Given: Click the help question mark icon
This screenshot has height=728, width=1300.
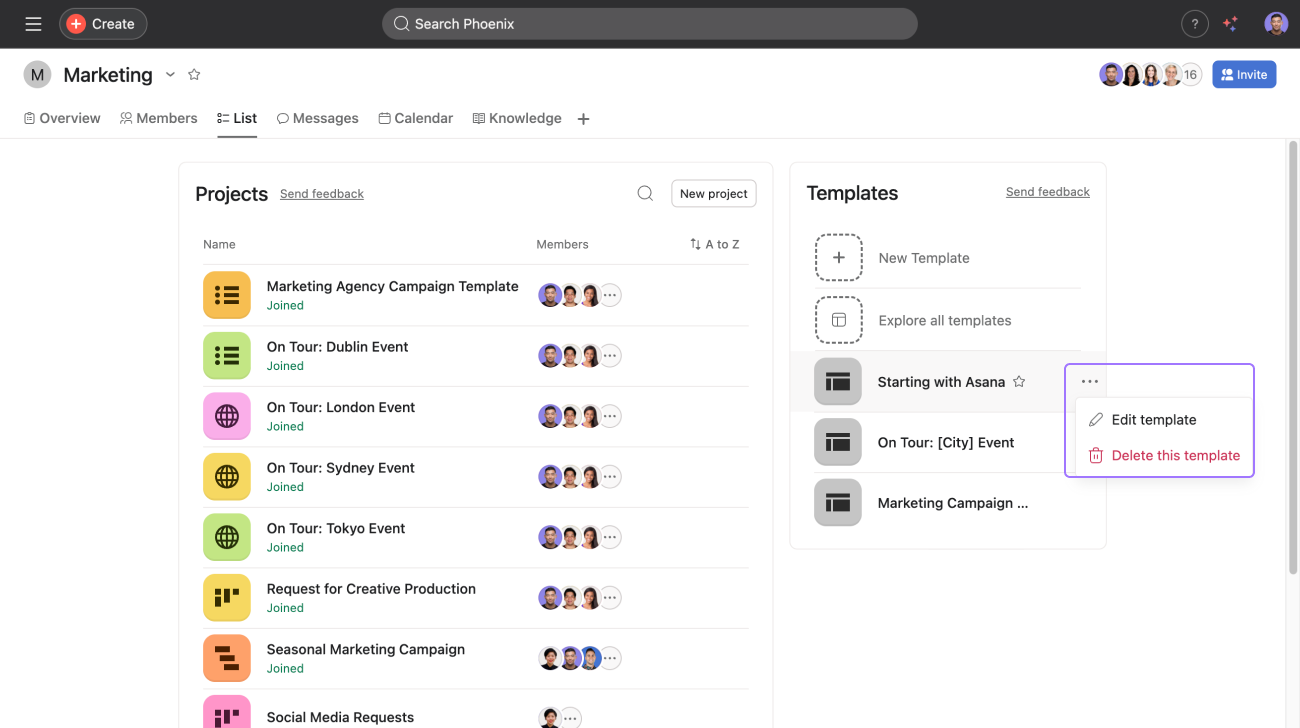Looking at the screenshot, I should tap(1194, 24).
